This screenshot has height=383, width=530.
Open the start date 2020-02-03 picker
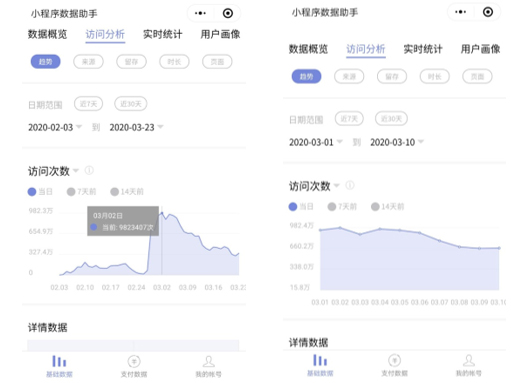click(x=55, y=127)
